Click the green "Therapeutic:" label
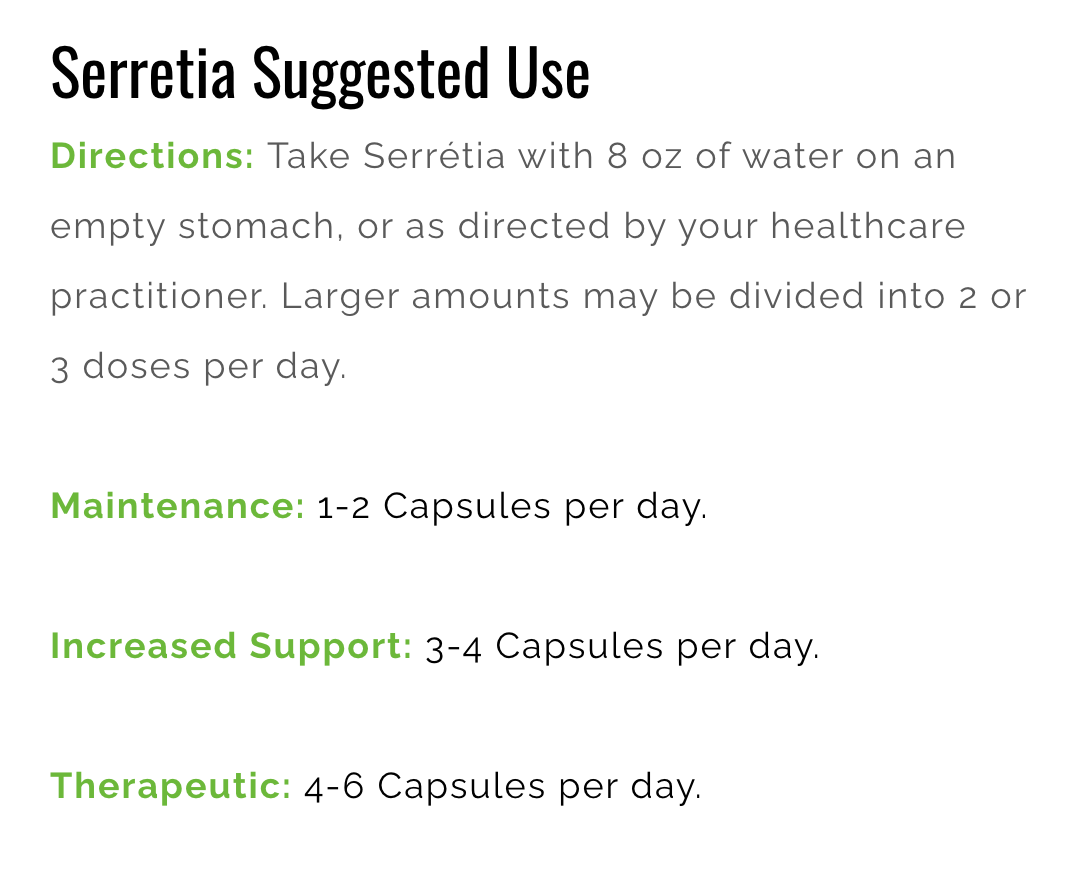The width and height of the screenshot is (1084, 872). tap(170, 786)
